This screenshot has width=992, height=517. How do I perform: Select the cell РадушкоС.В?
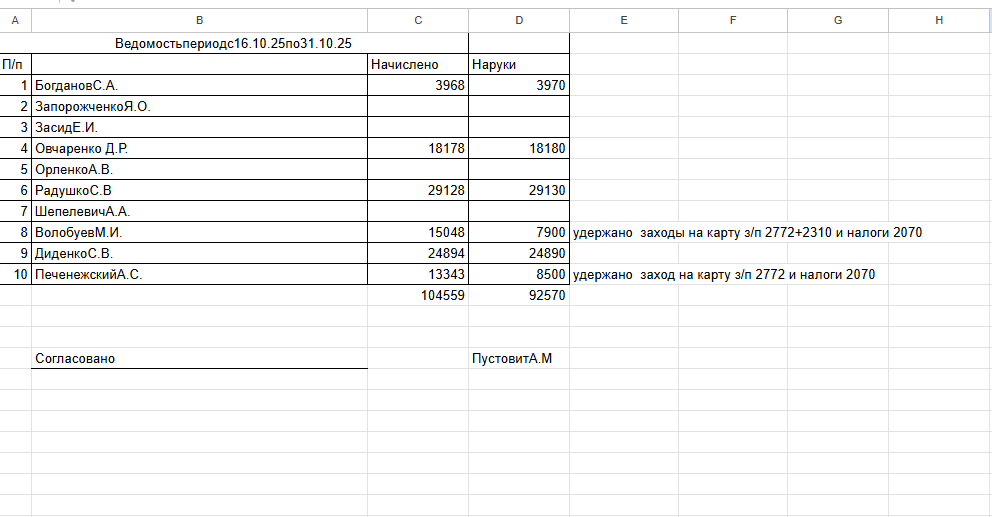(x=199, y=190)
